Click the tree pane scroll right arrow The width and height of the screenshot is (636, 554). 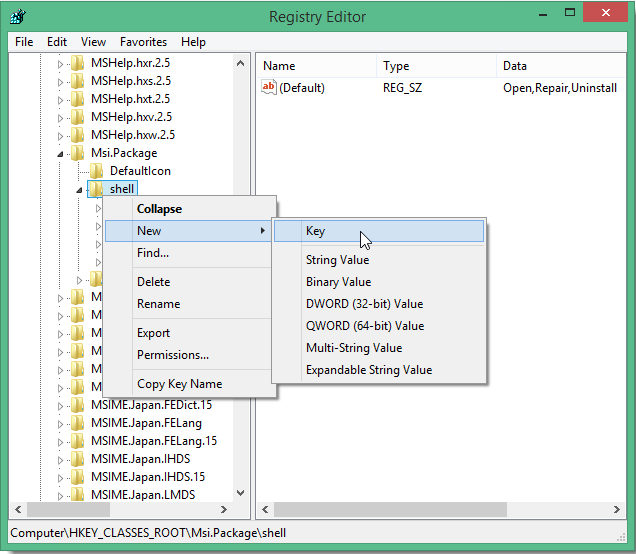tap(223, 509)
